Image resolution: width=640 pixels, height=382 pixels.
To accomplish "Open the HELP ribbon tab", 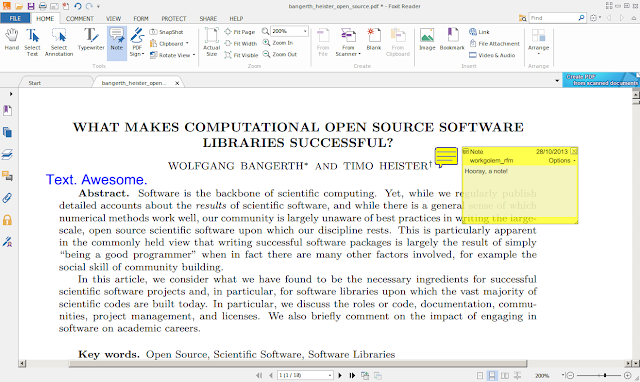I will pyautogui.click(x=236, y=19).
